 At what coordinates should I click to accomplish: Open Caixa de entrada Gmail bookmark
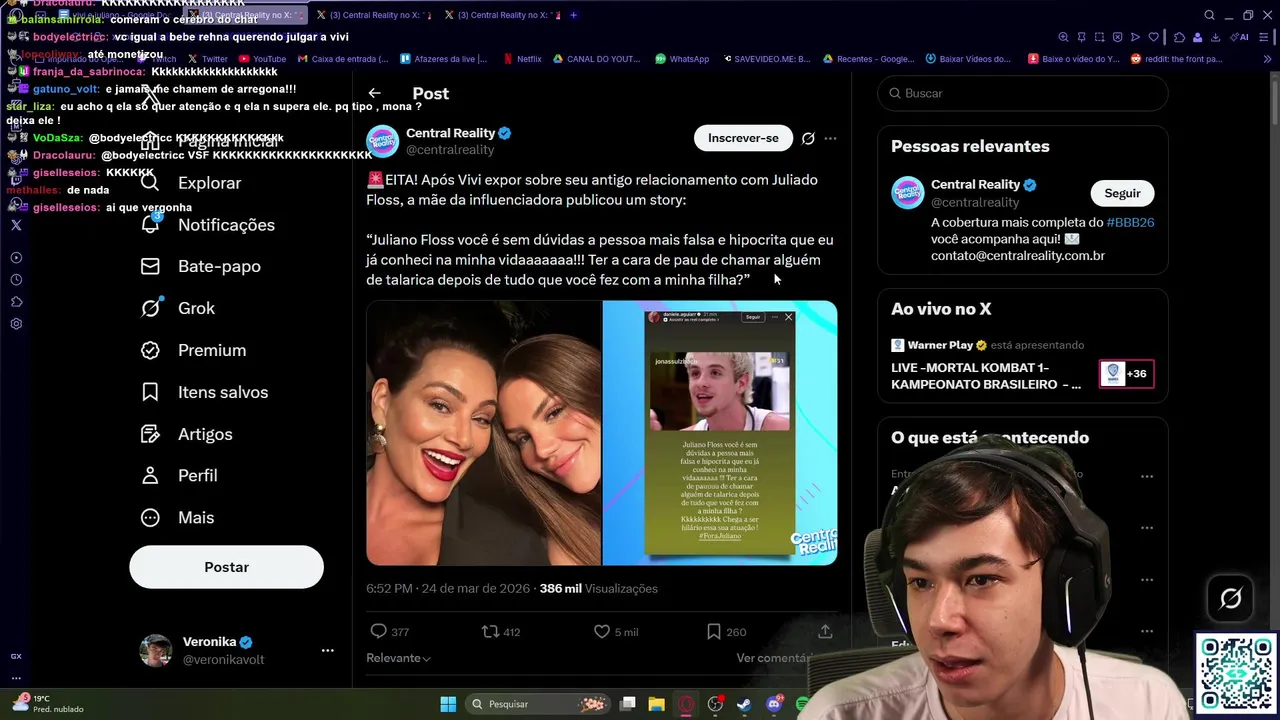click(x=343, y=59)
